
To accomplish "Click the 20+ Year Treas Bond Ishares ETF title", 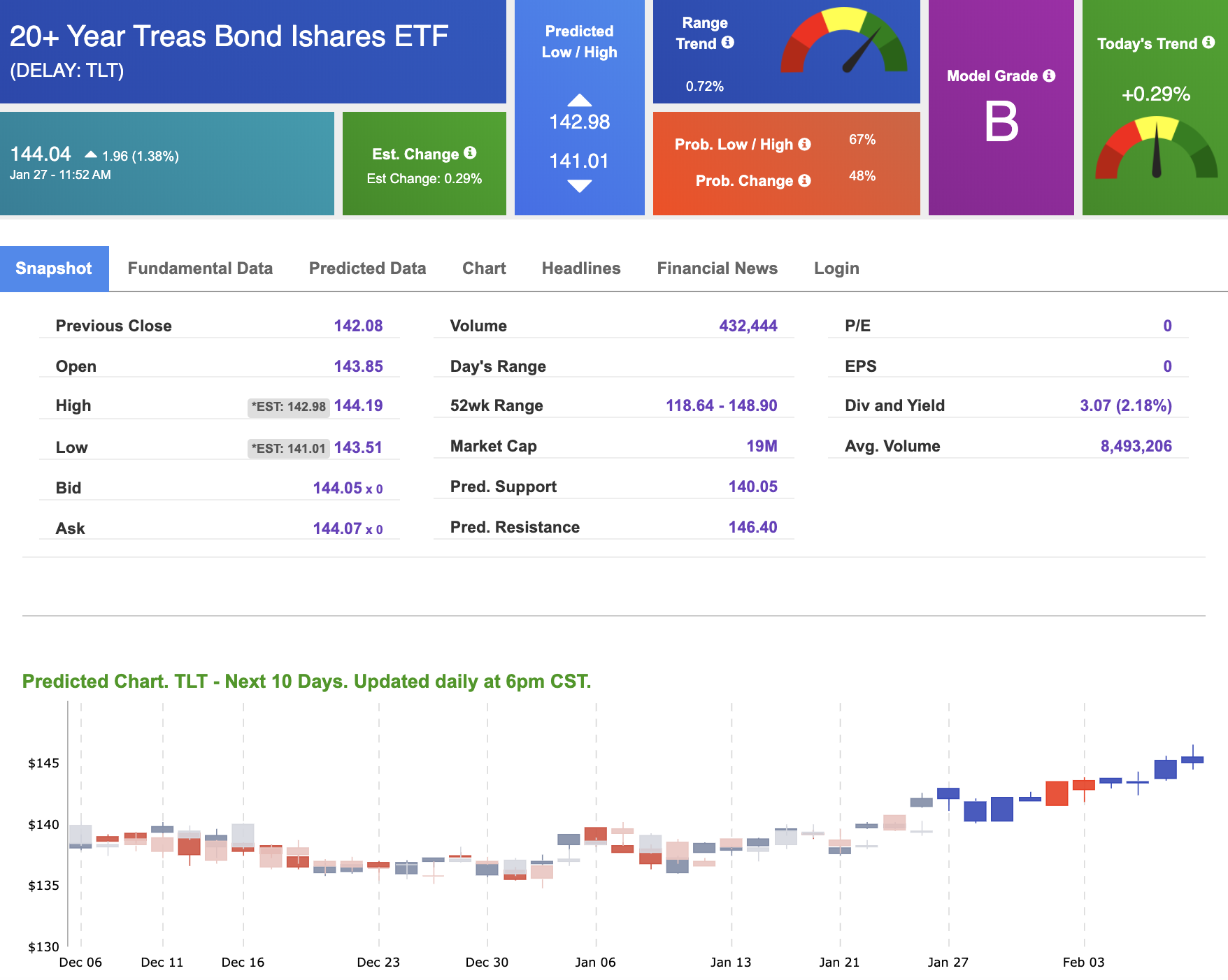I will pos(229,36).
